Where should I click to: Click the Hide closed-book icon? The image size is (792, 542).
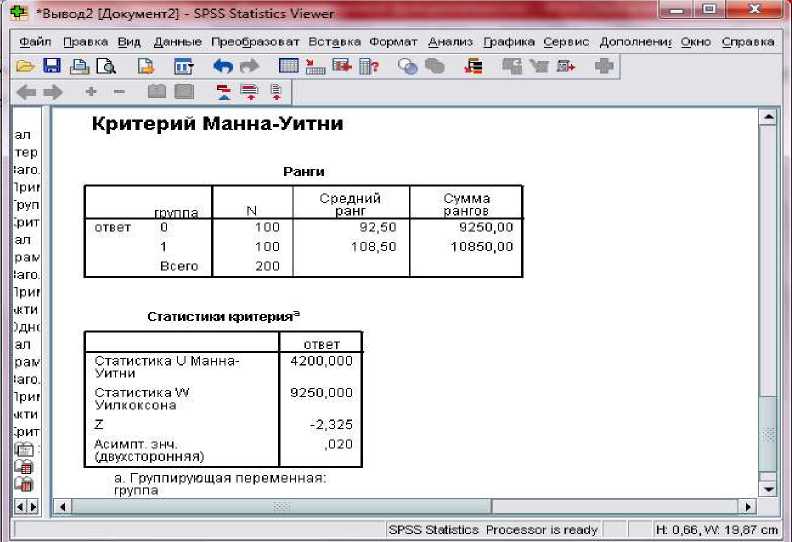(x=184, y=91)
